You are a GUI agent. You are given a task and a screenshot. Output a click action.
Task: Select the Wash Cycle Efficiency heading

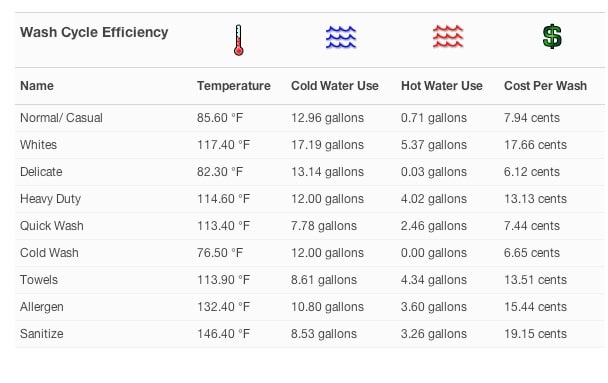94,32
